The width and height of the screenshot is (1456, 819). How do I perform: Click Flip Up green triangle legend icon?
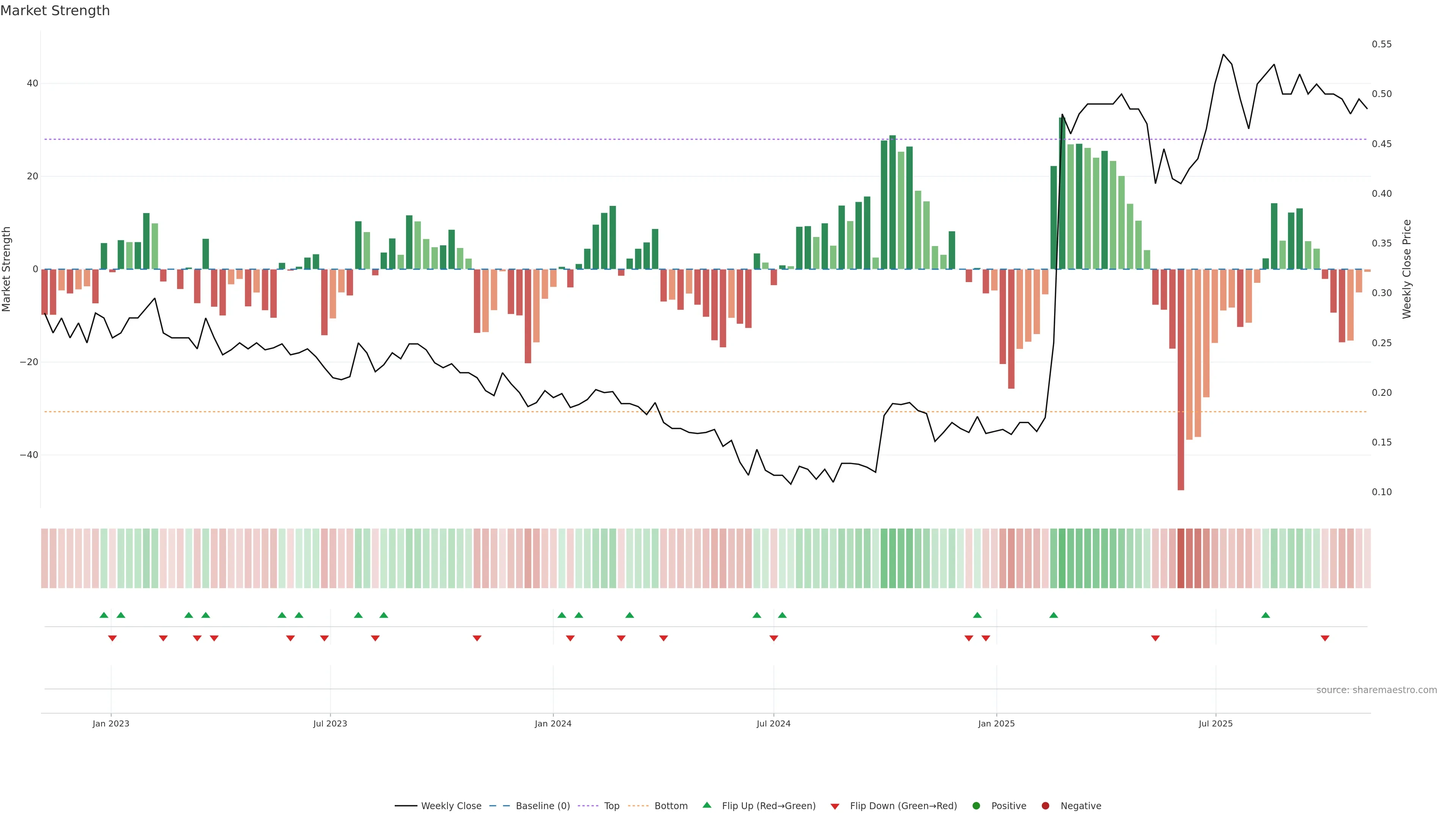[x=706, y=805]
